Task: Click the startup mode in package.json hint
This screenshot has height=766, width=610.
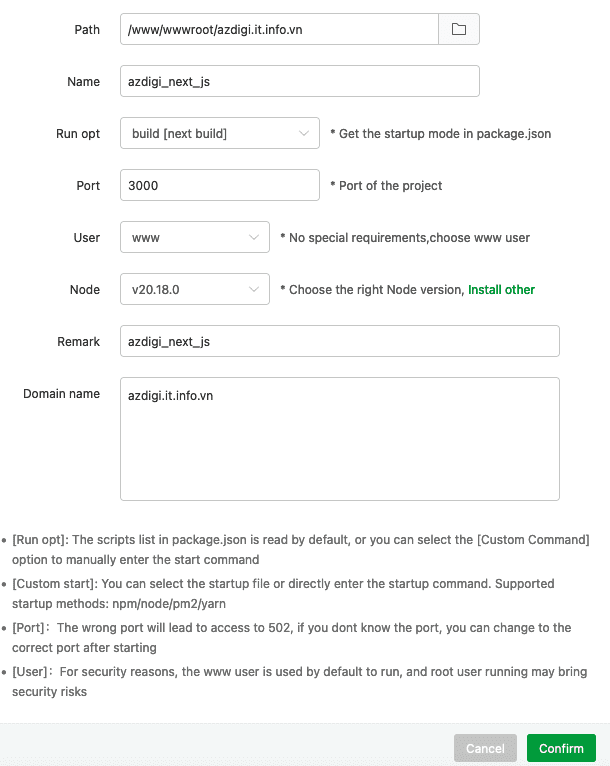Action: pyautogui.click(x=440, y=133)
